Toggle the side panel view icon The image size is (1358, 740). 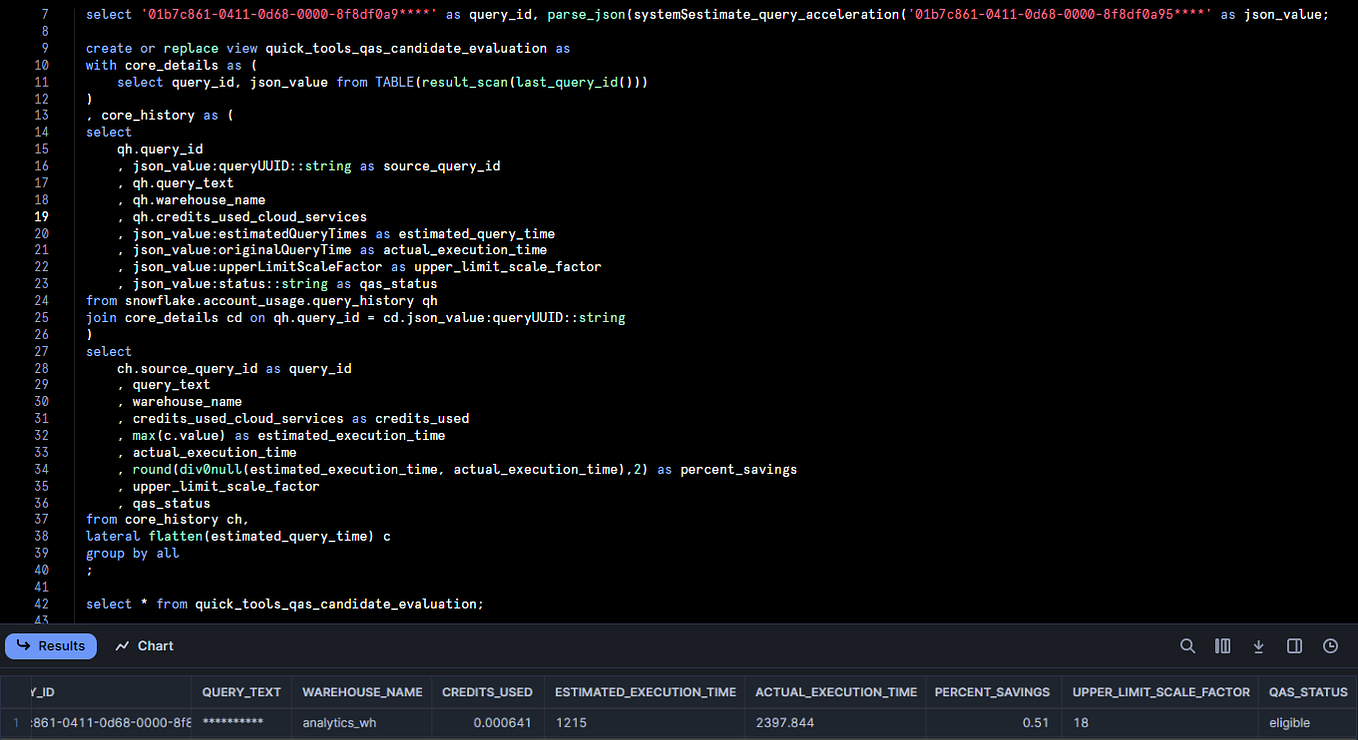(1294, 646)
